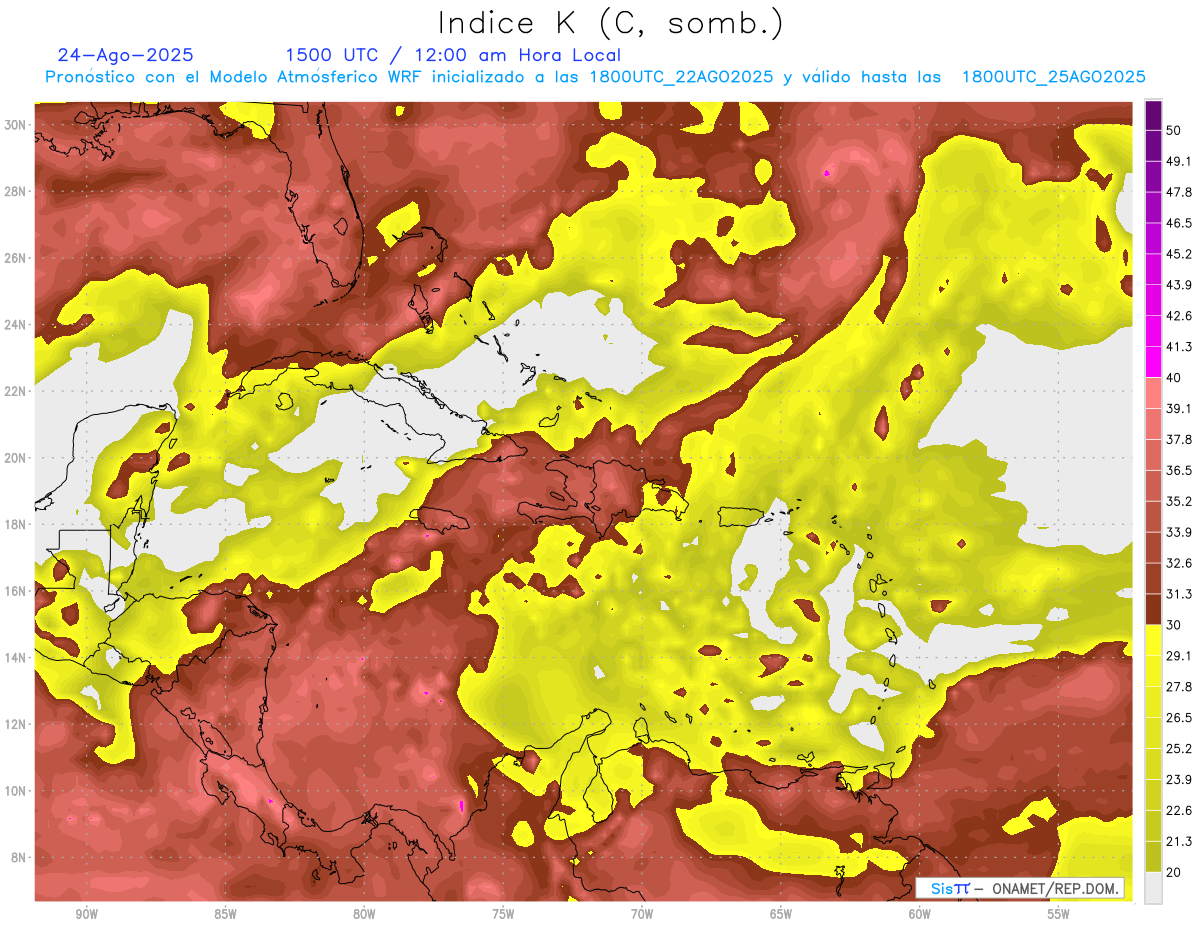Screen dimensions: 1200x927
Task: Click latitude axis label 18N
Action: point(15,524)
